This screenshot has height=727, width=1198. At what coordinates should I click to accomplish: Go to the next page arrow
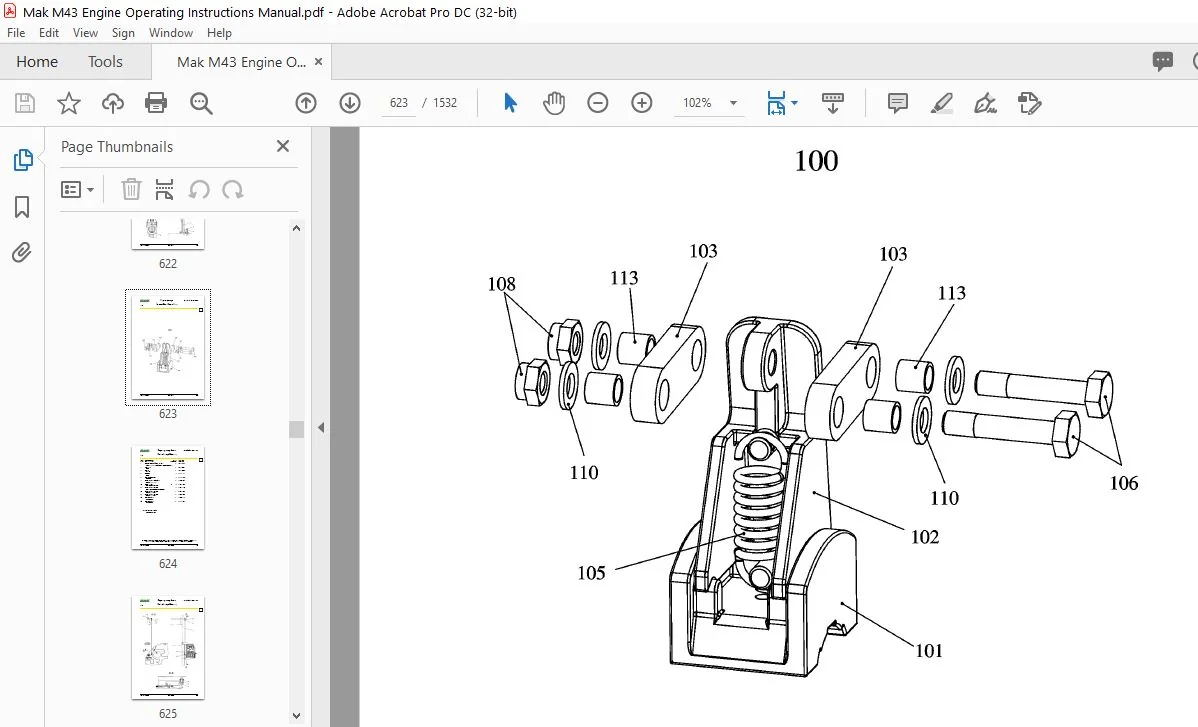(x=350, y=102)
